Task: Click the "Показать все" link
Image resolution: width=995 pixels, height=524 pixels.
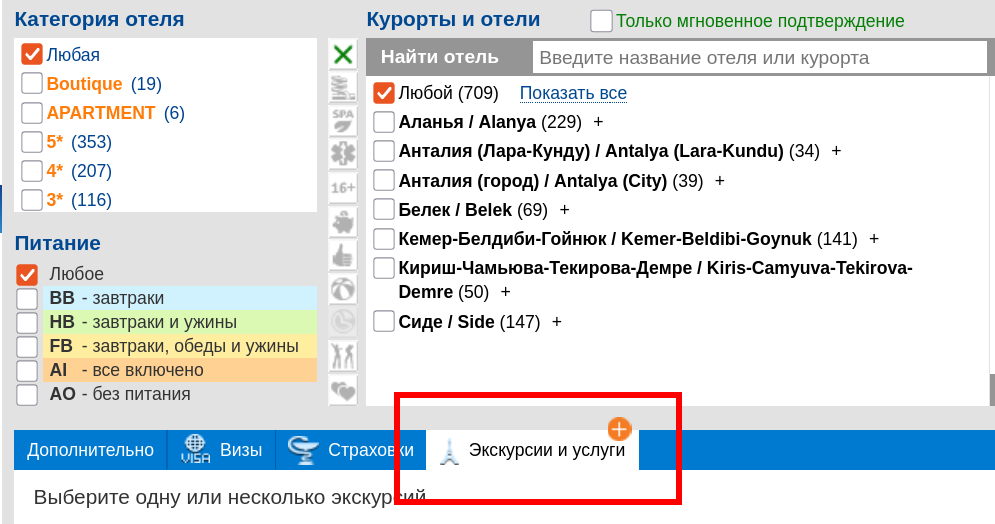Action: (573, 93)
